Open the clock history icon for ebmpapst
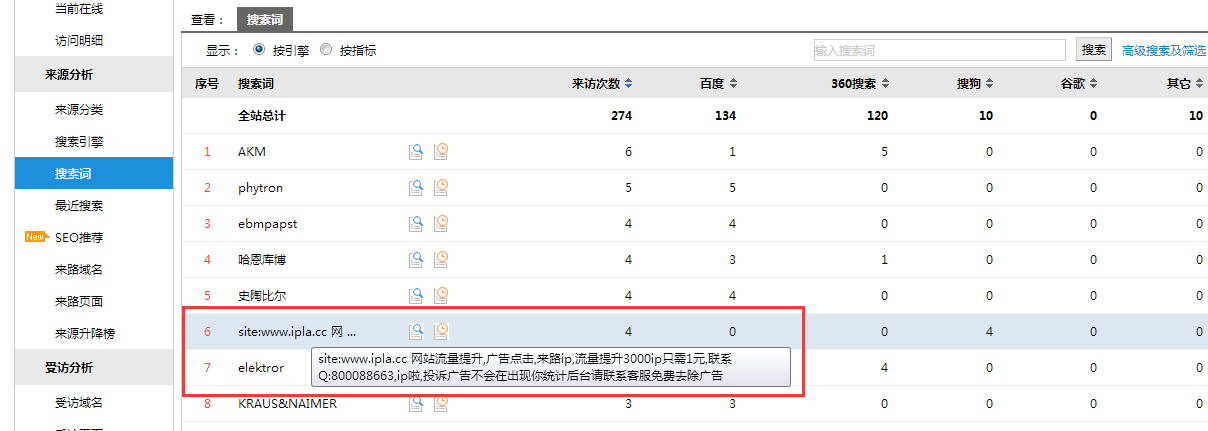 [x=441, y=224]
